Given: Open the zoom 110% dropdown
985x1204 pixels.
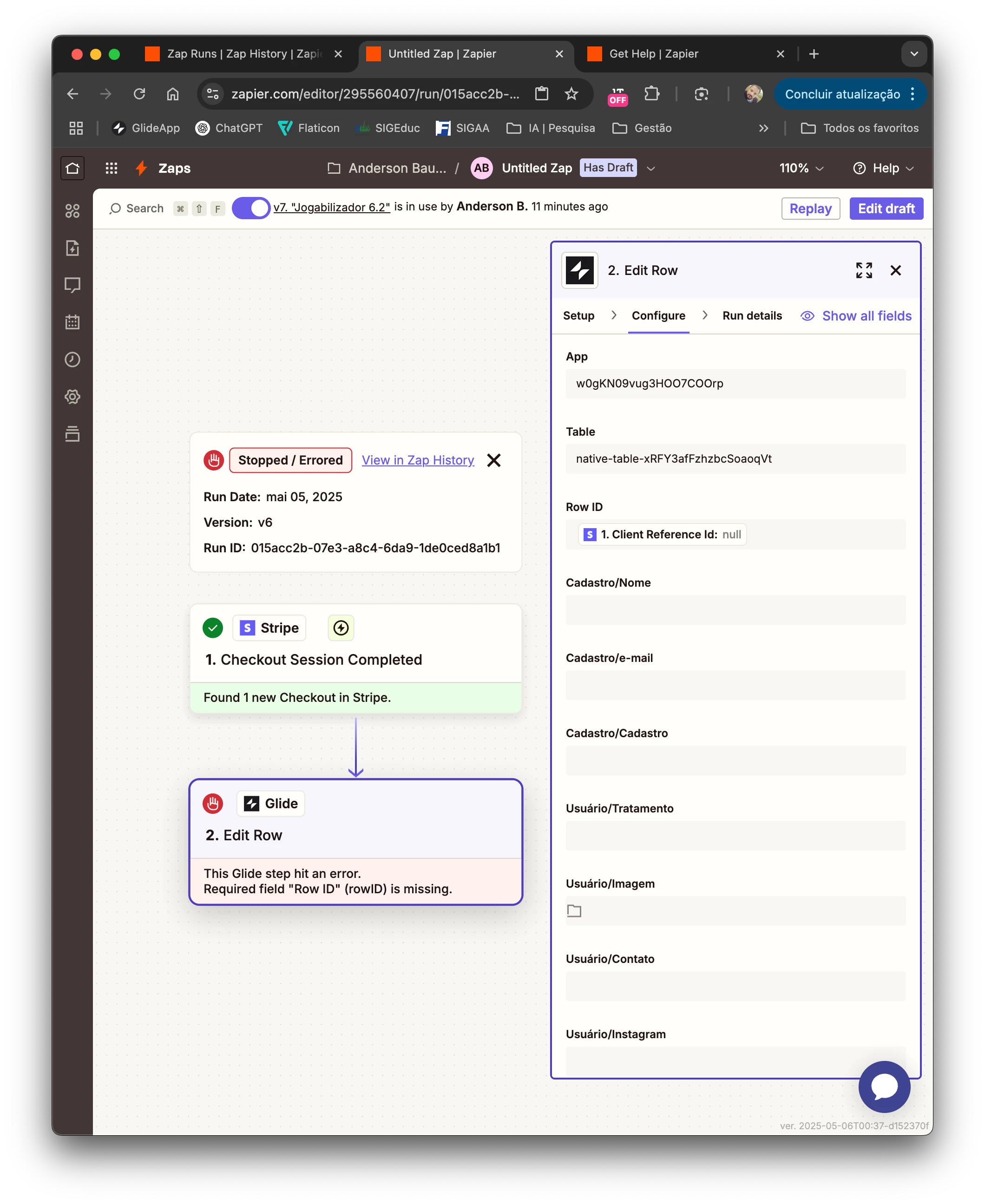Looking at the screenshot, I should tap(801, 168).
